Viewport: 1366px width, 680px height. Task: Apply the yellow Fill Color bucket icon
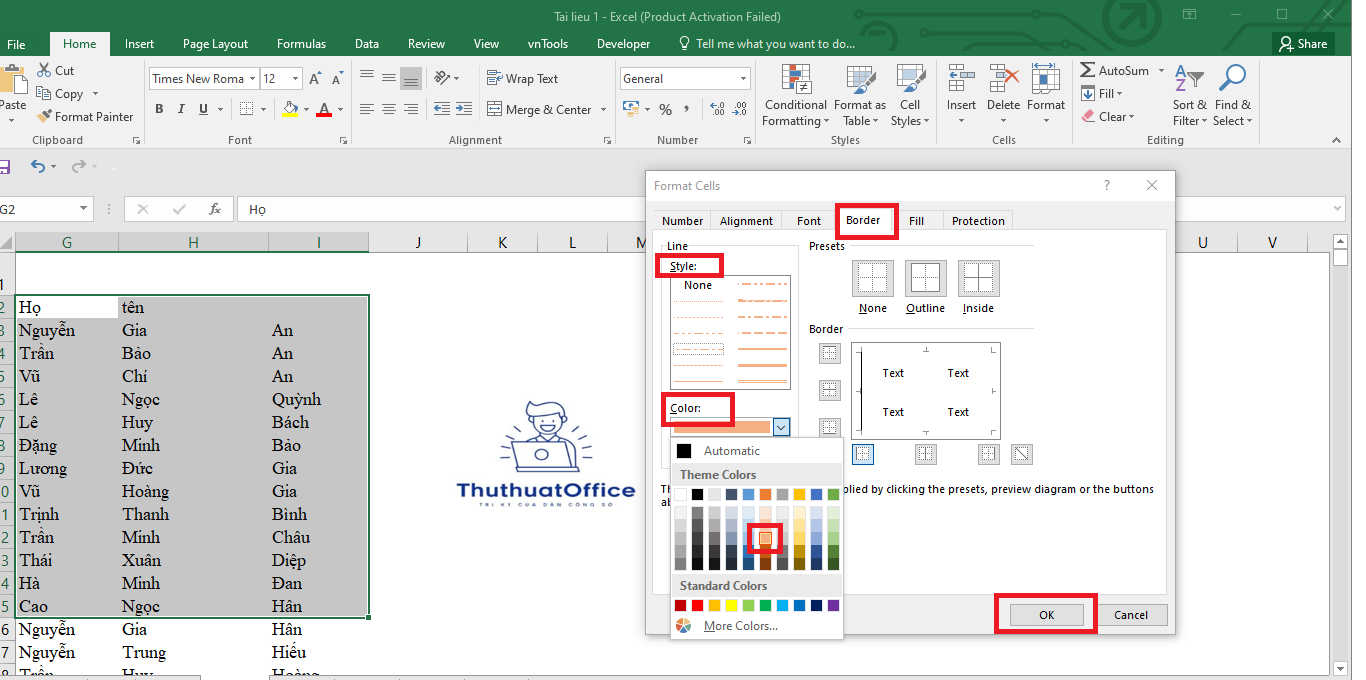point(290,109)
